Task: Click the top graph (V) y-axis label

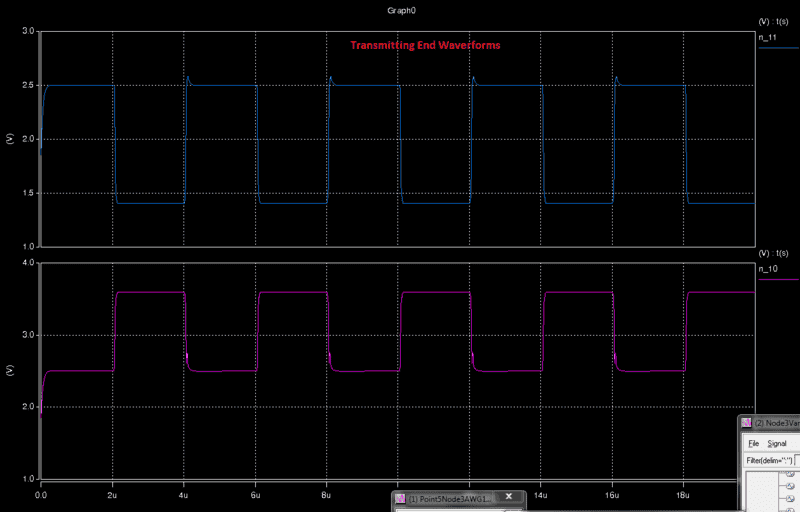Action: [9, 138]
